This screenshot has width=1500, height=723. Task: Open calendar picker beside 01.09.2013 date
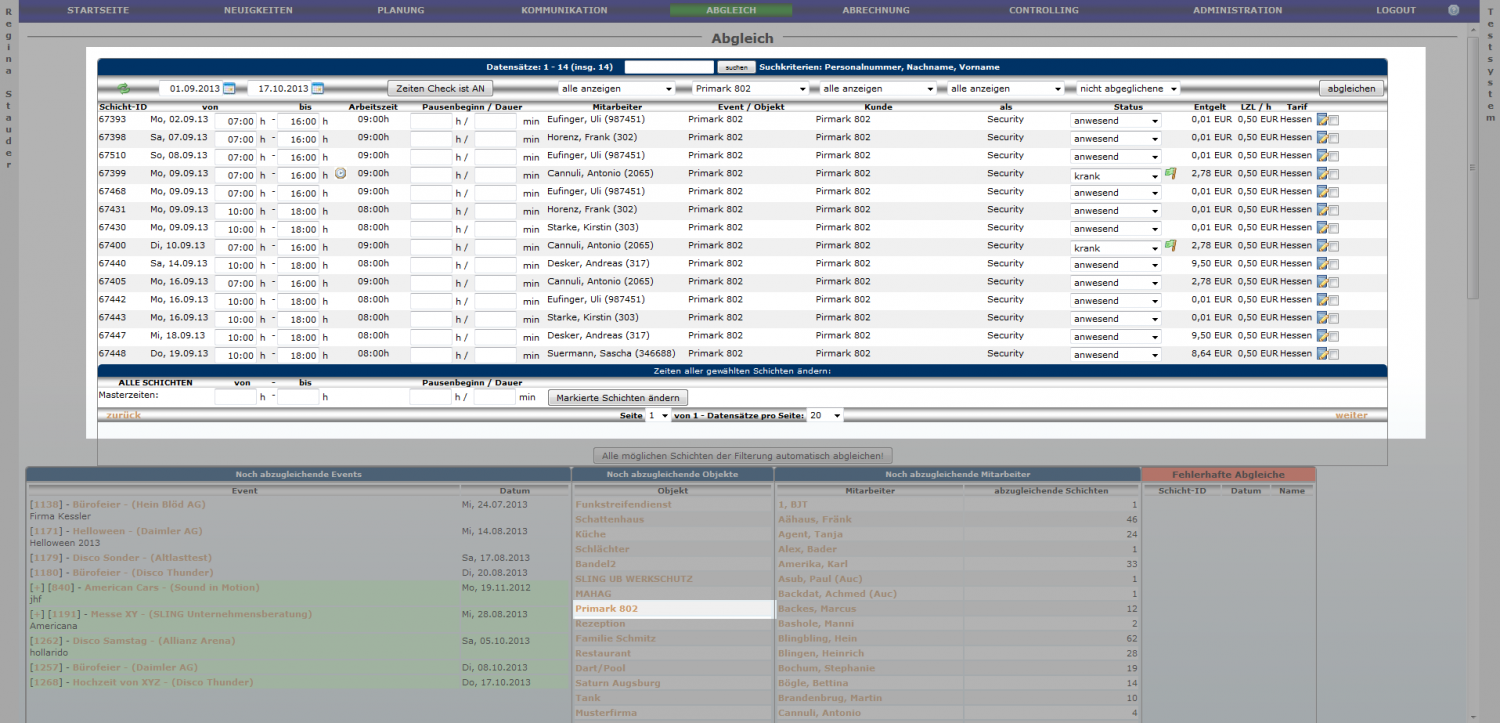pos(229,89)
